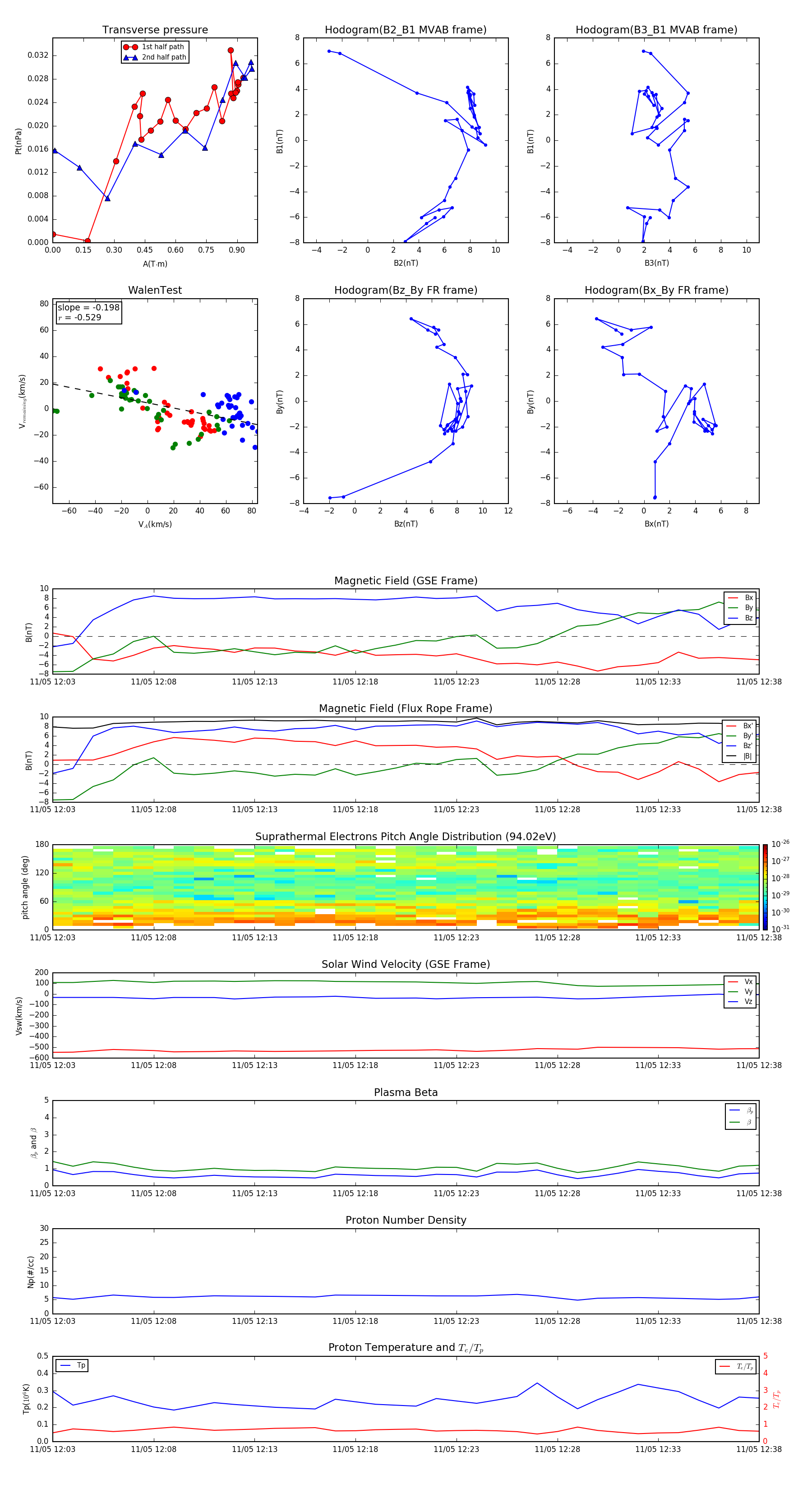The width and height of the screenshot is (812, 1489).
Task: Click the "Transverse pressure" plot title
Action: [155, 30]
